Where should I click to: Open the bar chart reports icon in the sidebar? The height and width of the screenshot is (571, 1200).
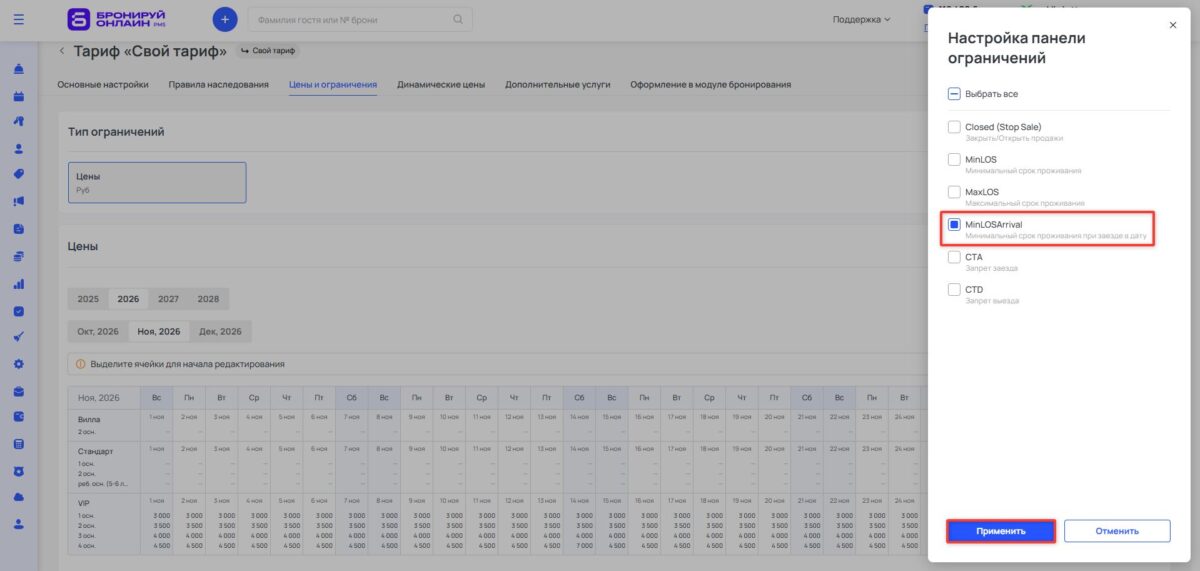tap(19, 283)
